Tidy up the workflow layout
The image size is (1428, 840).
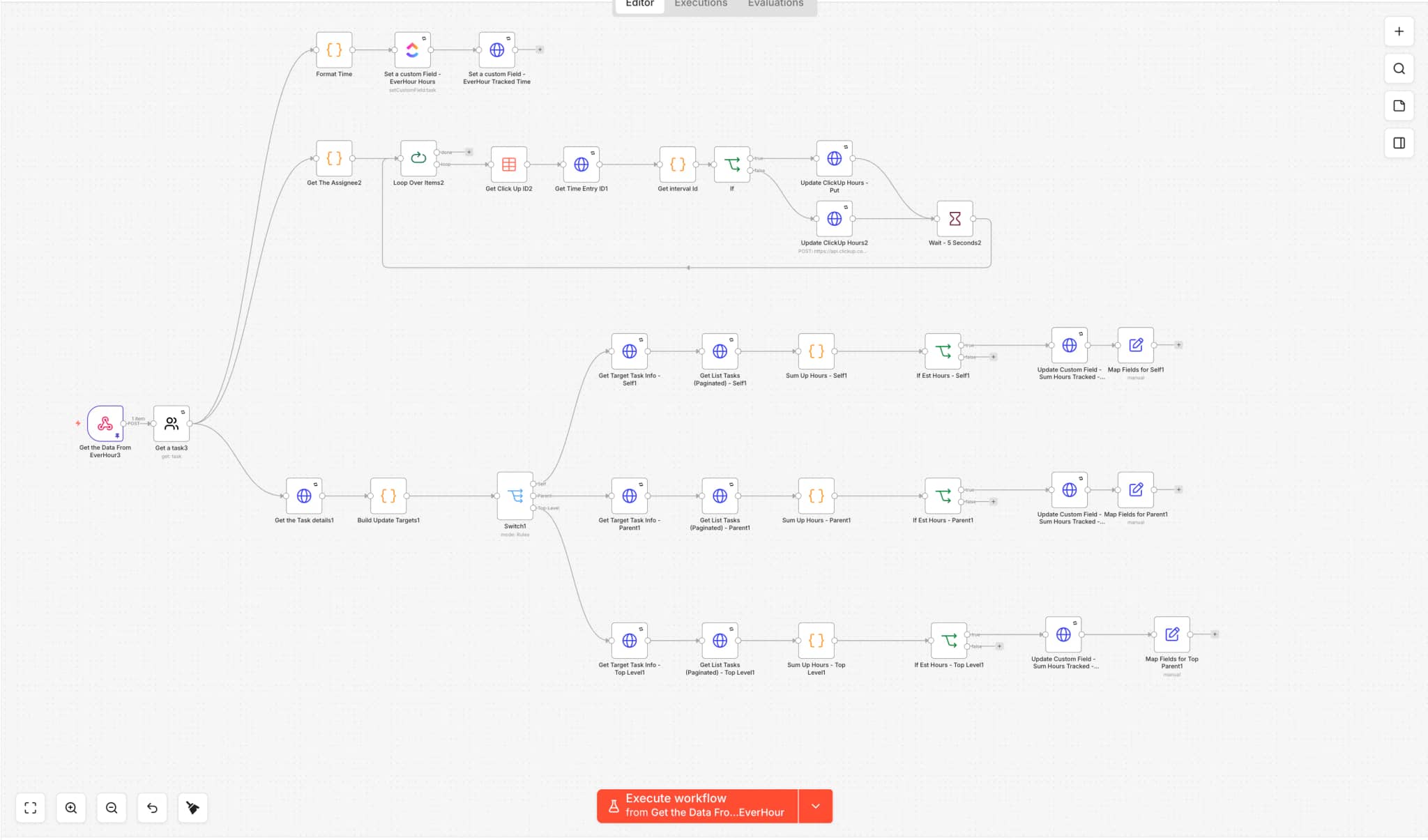(x=193, y=808)
